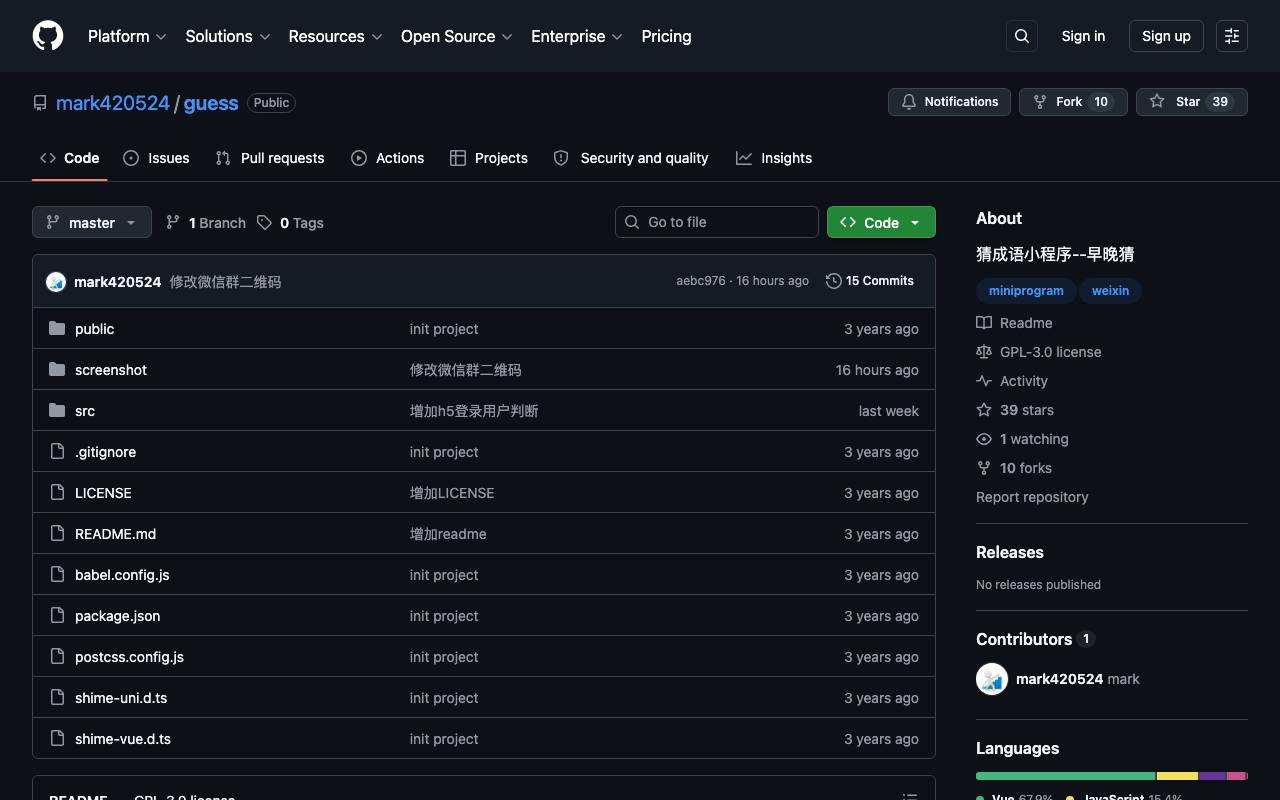Open commit hash aebc976
The height and width of the screenshot is (800, 1280).
click(x=701, y=281)
